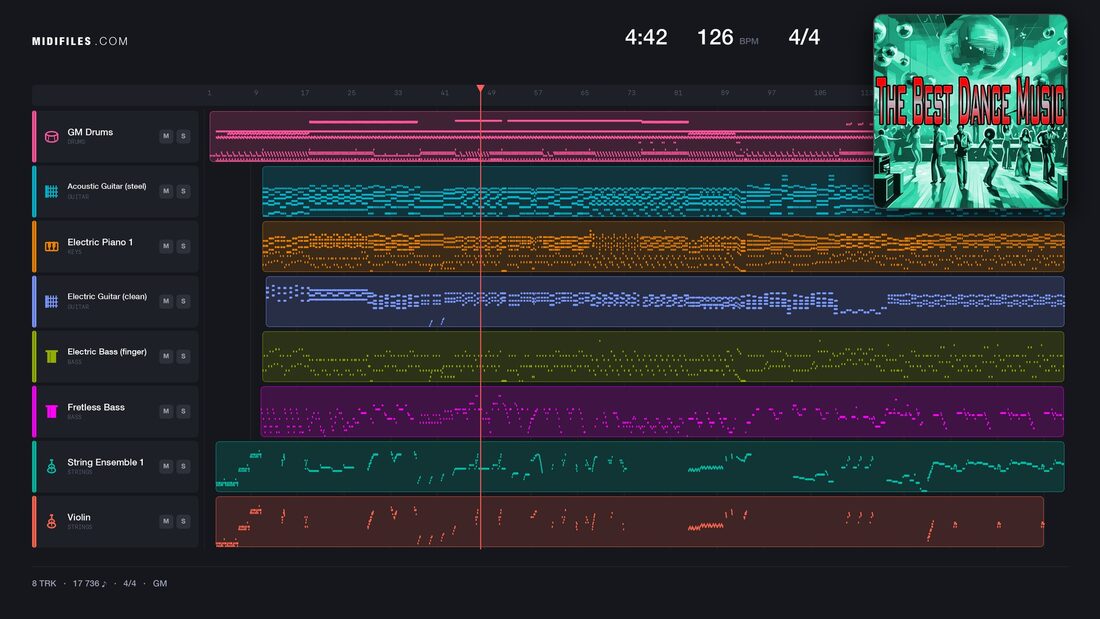1100x619 pixels.
Task: Click the Acoustic Guitar (steel) track icon
Action: tap(51, 191)
